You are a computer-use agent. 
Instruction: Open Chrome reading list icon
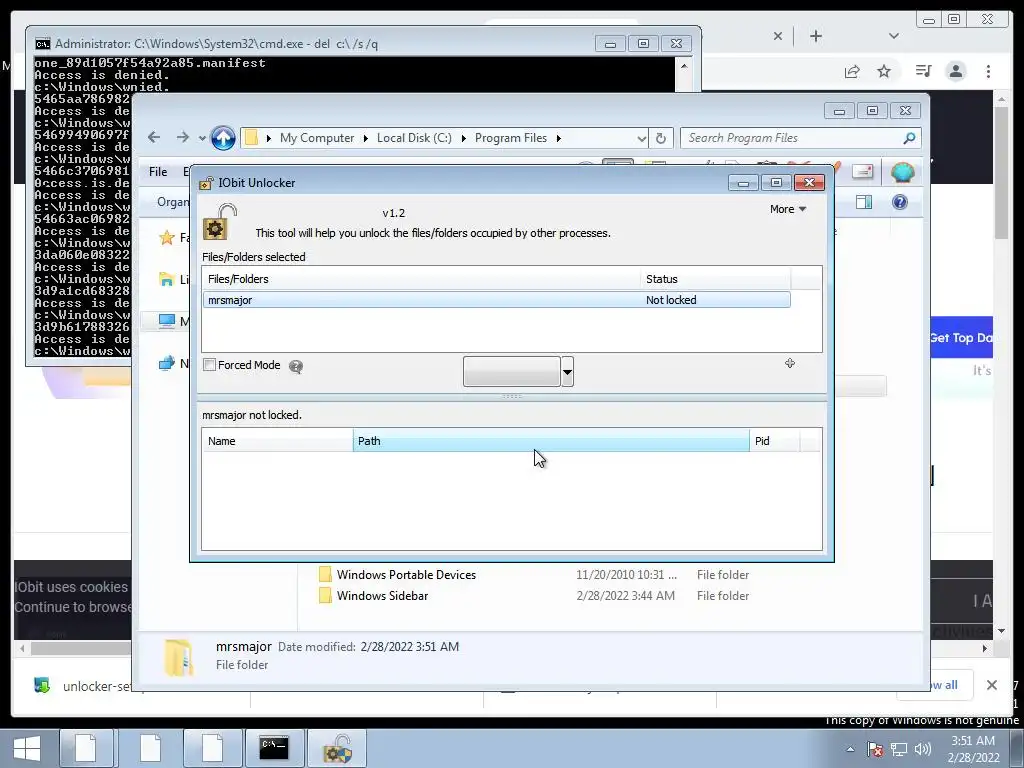pos(923,71)
